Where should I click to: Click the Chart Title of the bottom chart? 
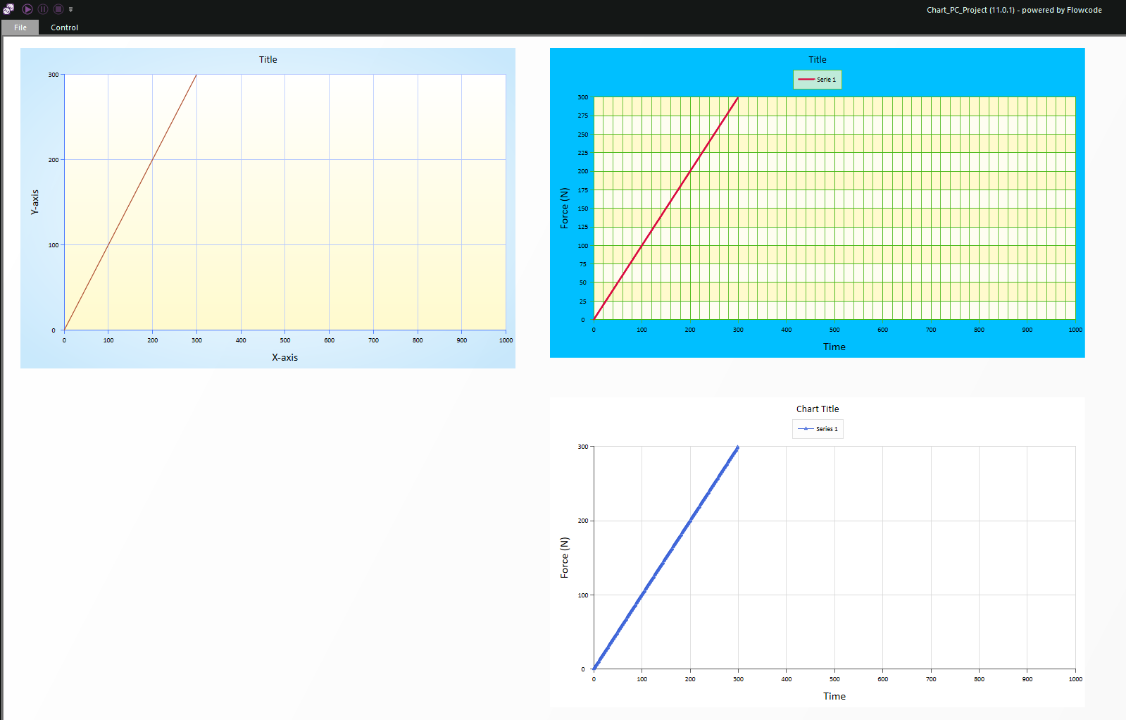(817, 408)
